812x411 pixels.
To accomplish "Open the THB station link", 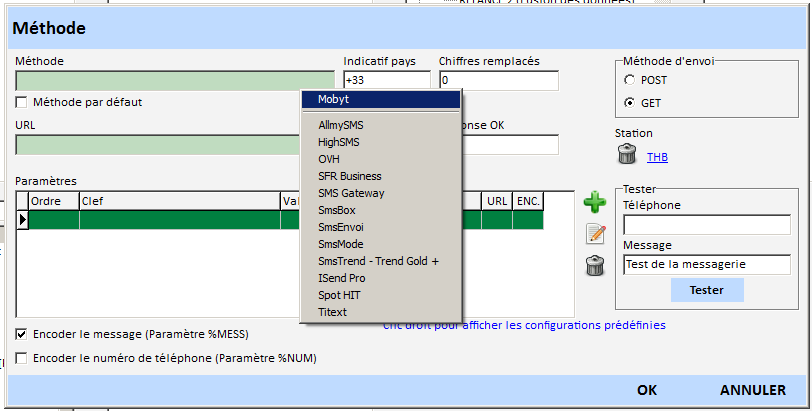I will (658, 157).
